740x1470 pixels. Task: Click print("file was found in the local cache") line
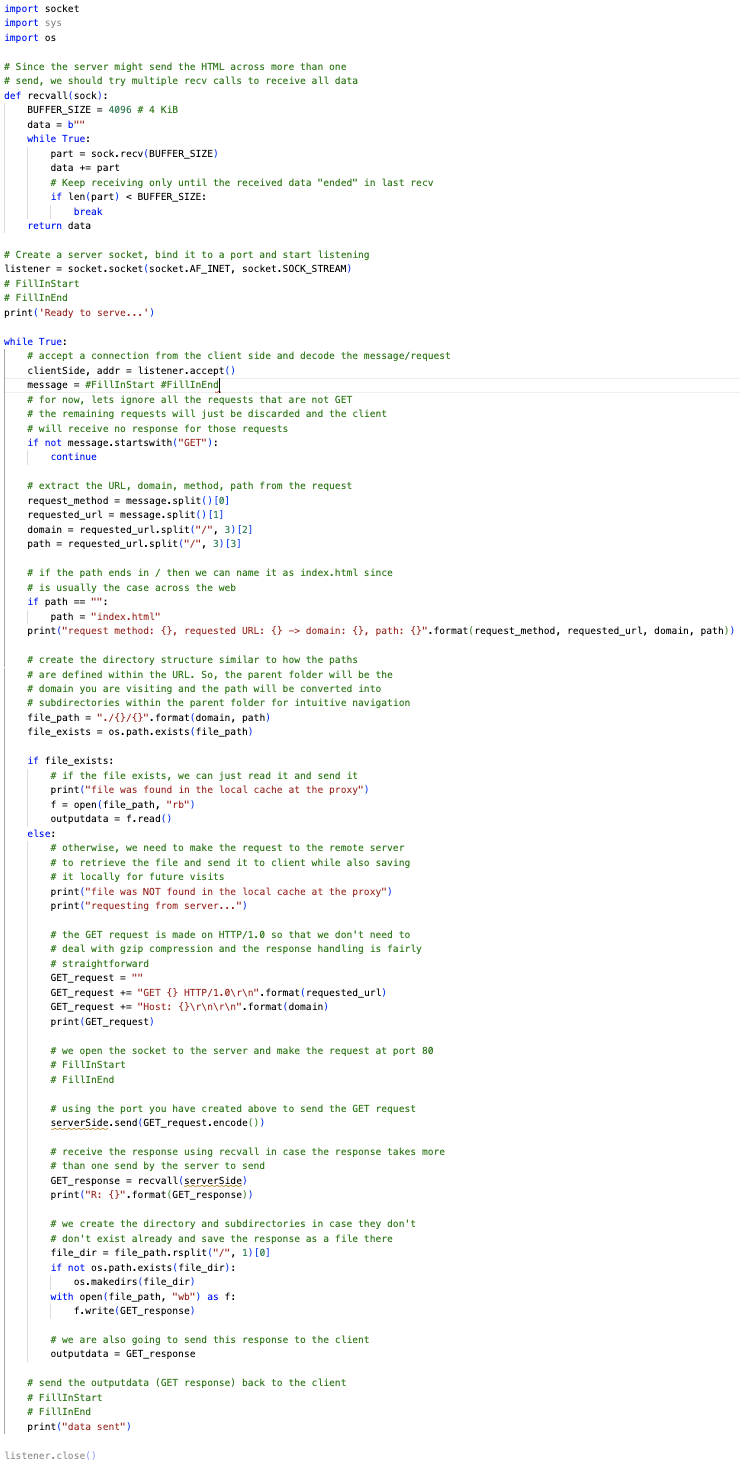coord(210,790)
